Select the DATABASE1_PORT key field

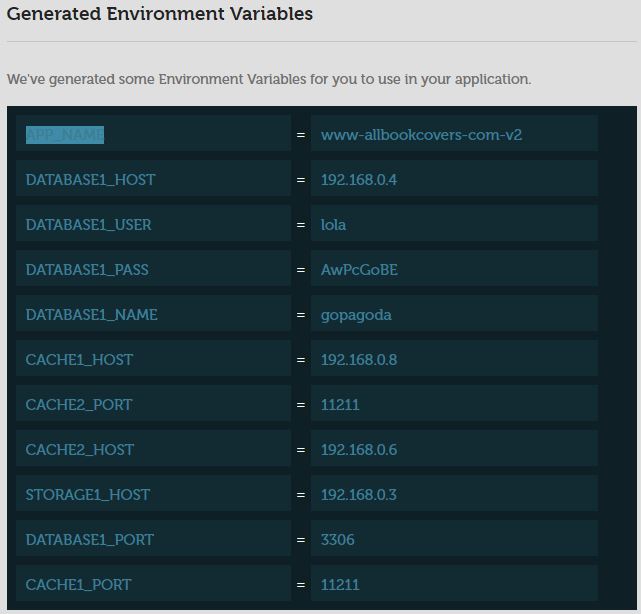click(153, 538)
